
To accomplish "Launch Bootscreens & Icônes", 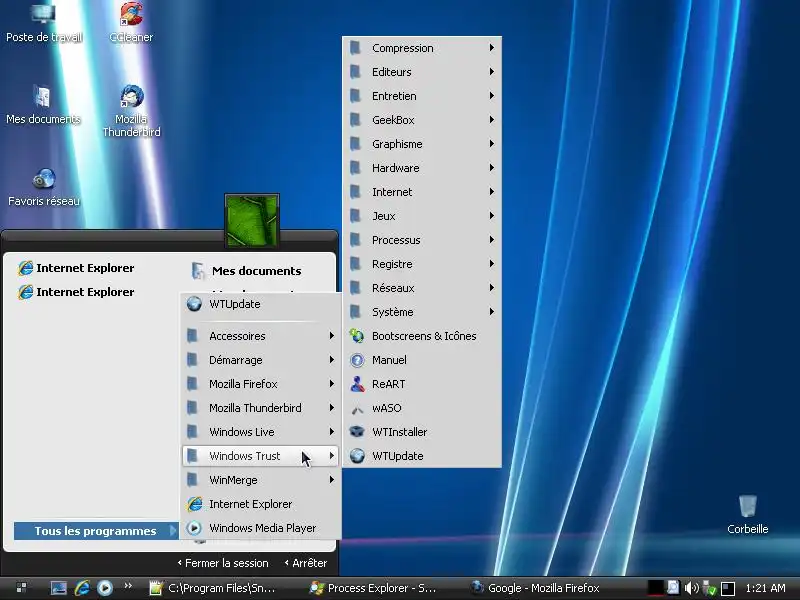I will (x=422, y=336).
